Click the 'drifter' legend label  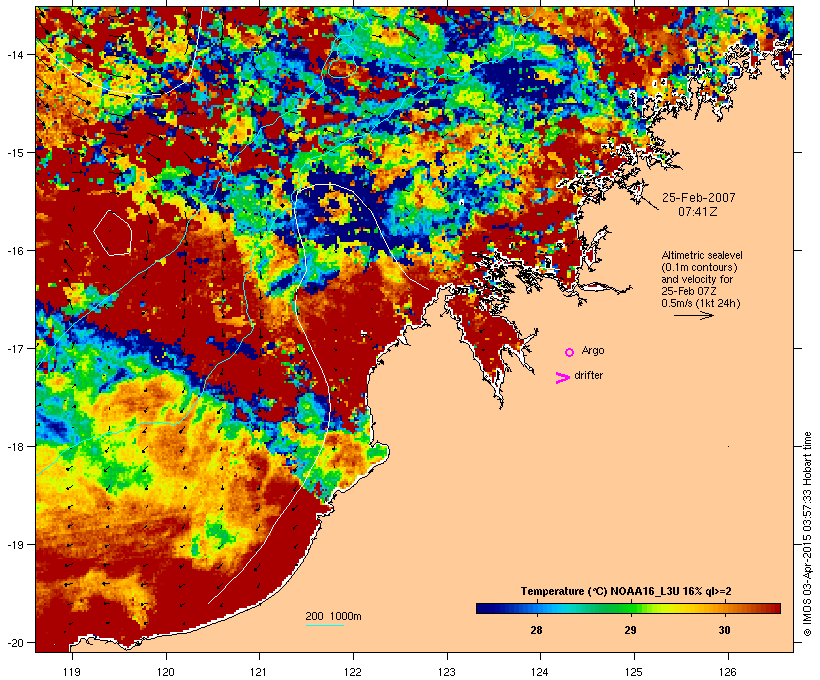click(588, 375)
